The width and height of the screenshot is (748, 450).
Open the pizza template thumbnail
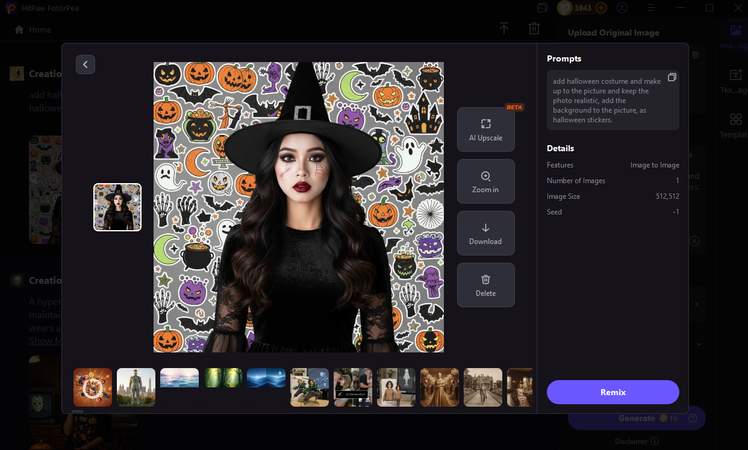[x=93, y=387]
